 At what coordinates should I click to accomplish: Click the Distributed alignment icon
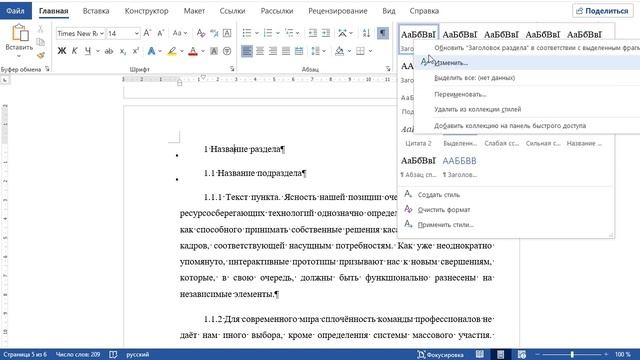299,51
